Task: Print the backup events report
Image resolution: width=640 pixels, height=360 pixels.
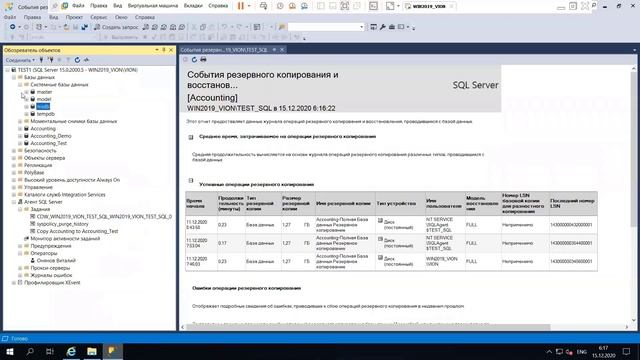Action: click(203, 60)
